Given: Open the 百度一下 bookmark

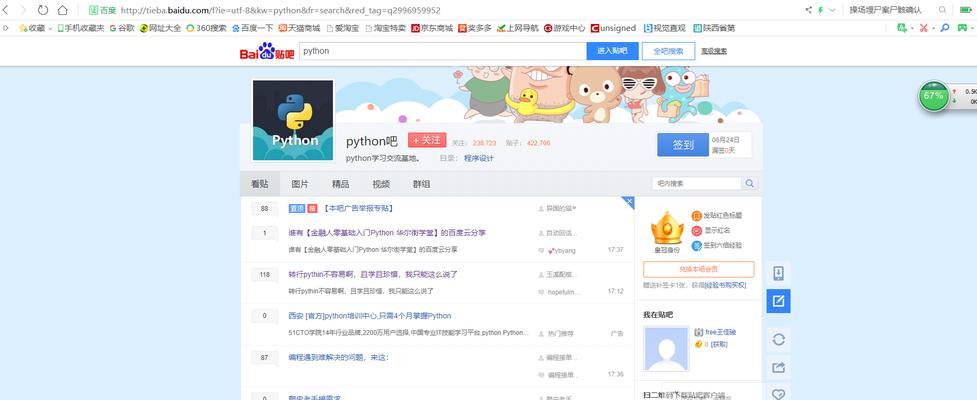Looking at the screenshot, I should coord(252,28).
